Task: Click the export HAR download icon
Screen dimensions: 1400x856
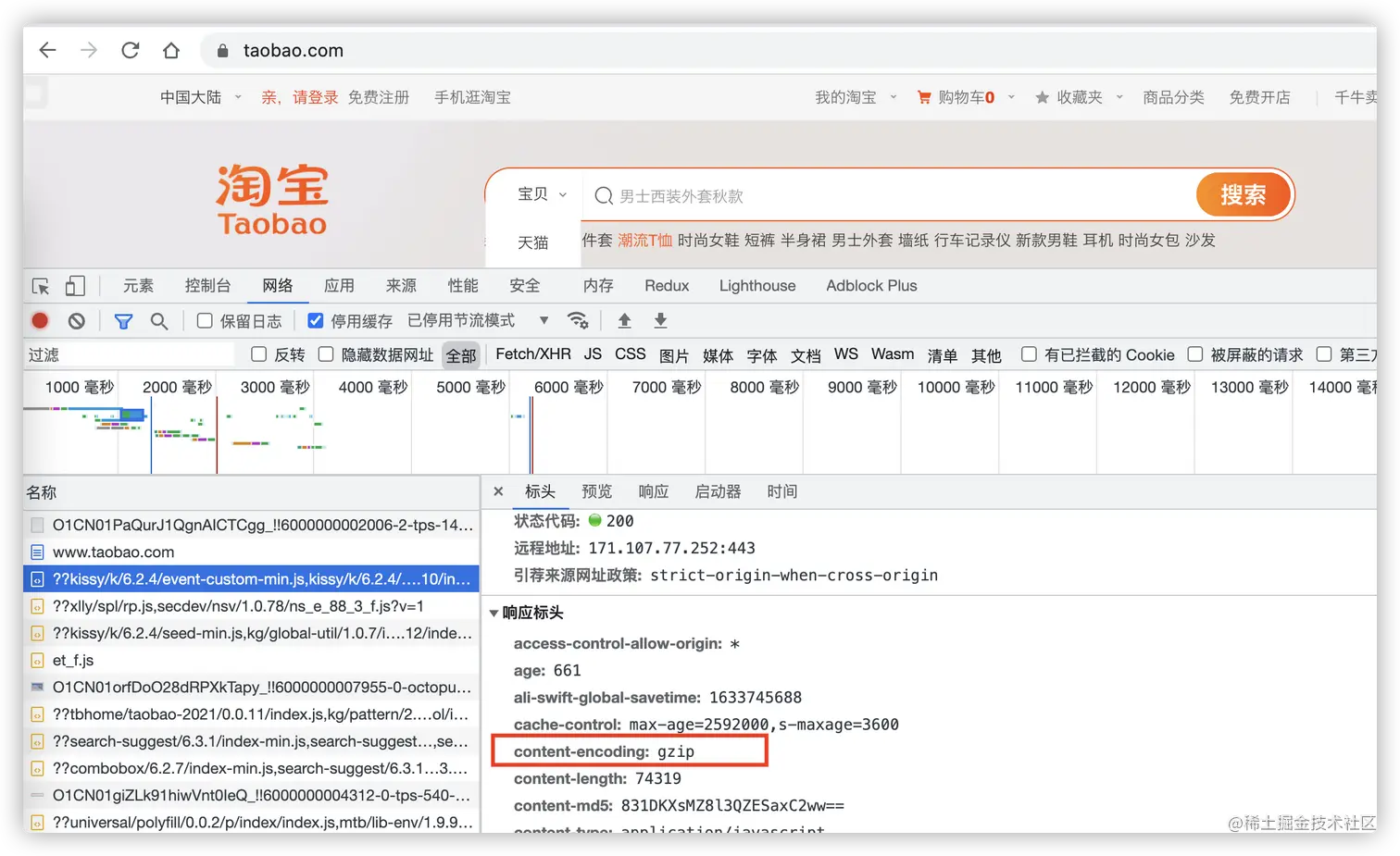Action: pos(660,320)
